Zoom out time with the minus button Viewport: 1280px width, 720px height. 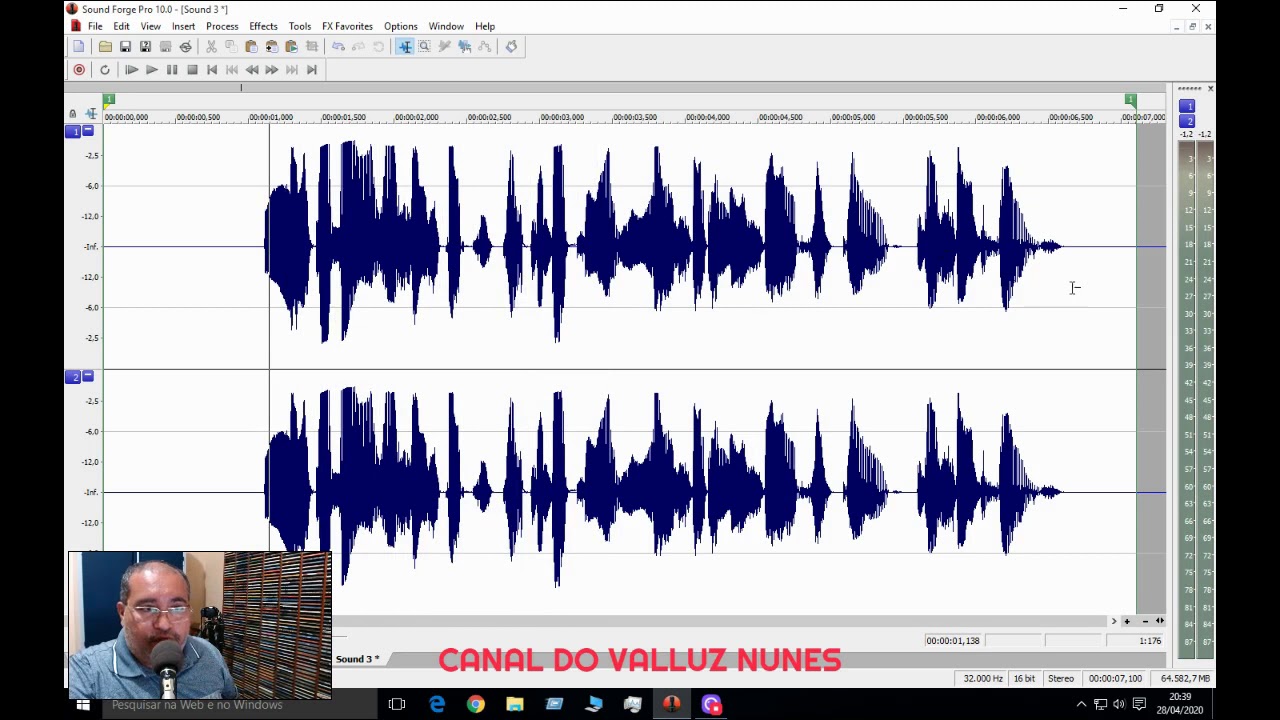pyautogui.click(x=1145, y=621)
